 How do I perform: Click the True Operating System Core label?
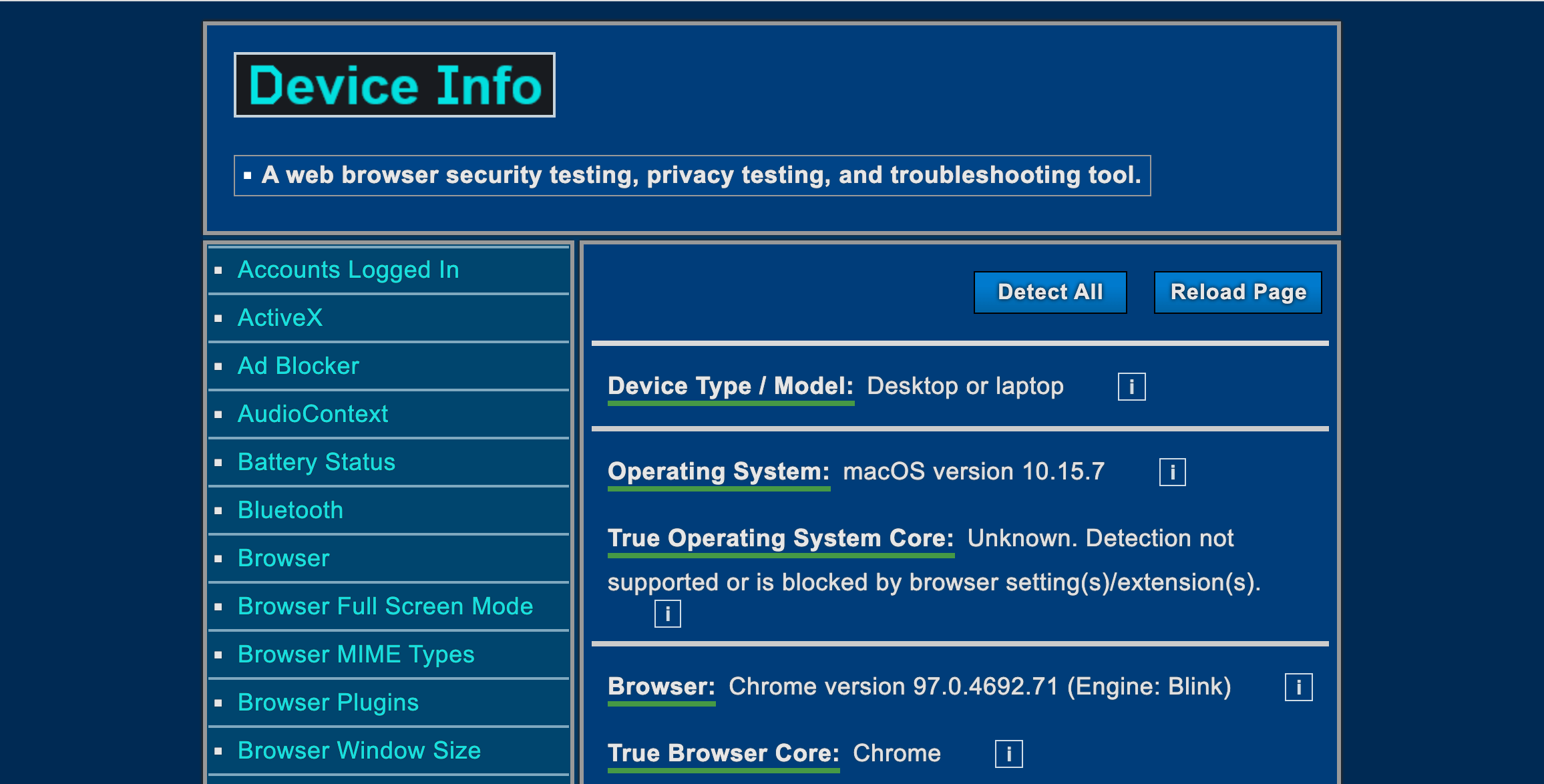click(x=780, y=538)
